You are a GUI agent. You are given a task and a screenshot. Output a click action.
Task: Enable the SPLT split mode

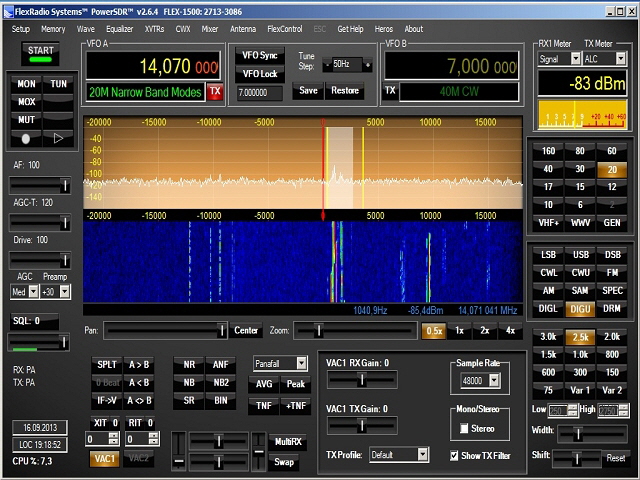point(107,365)
